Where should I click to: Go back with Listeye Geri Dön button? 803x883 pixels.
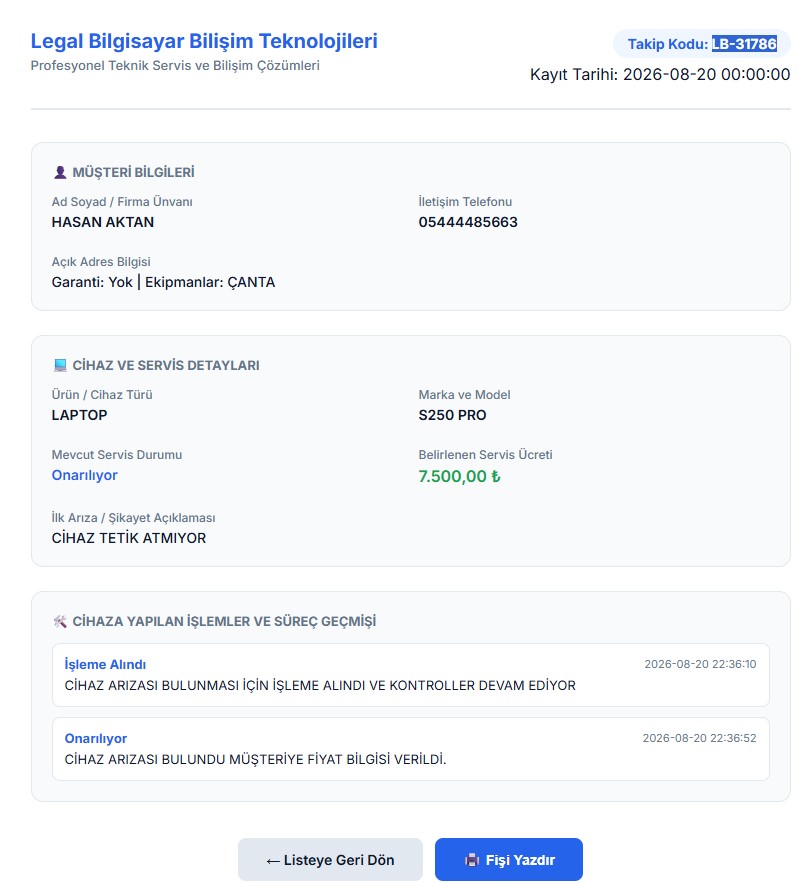tap(330, 859)
